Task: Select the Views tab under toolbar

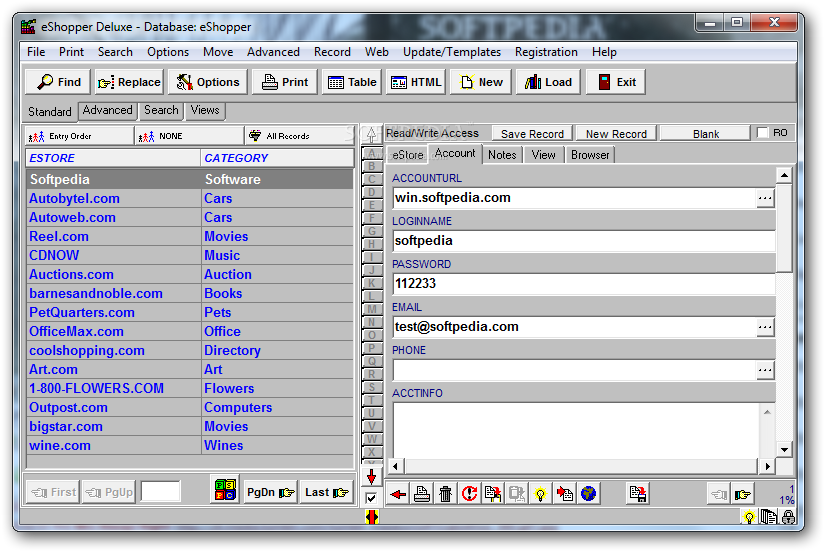Action: point(205,110)
